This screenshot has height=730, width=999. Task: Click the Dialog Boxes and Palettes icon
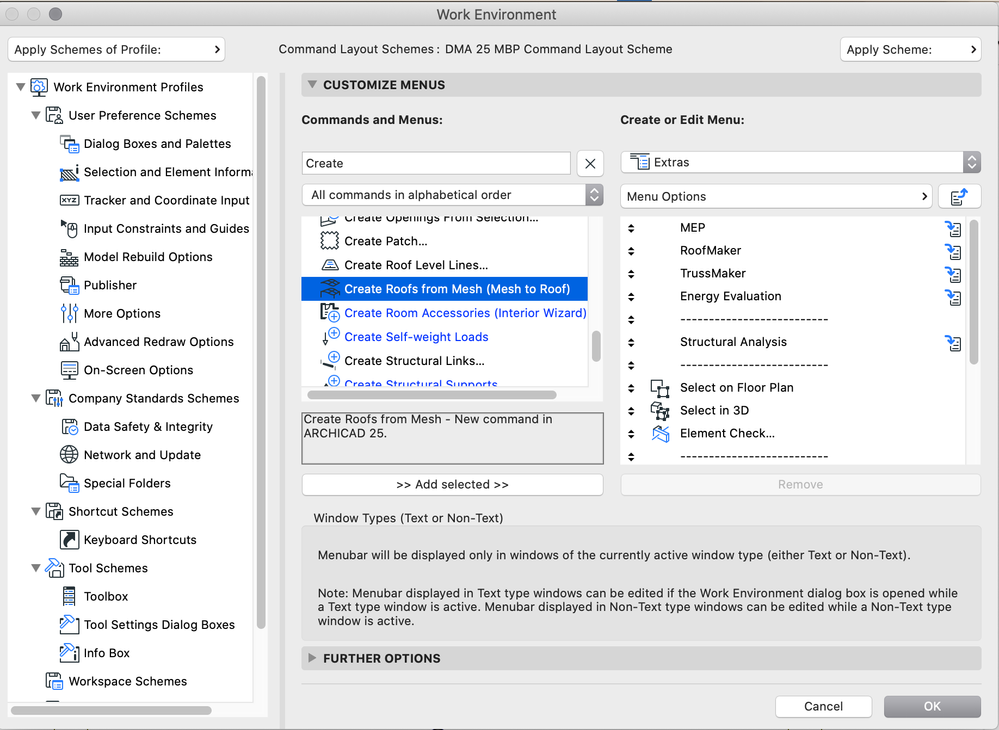coord(69,144)
